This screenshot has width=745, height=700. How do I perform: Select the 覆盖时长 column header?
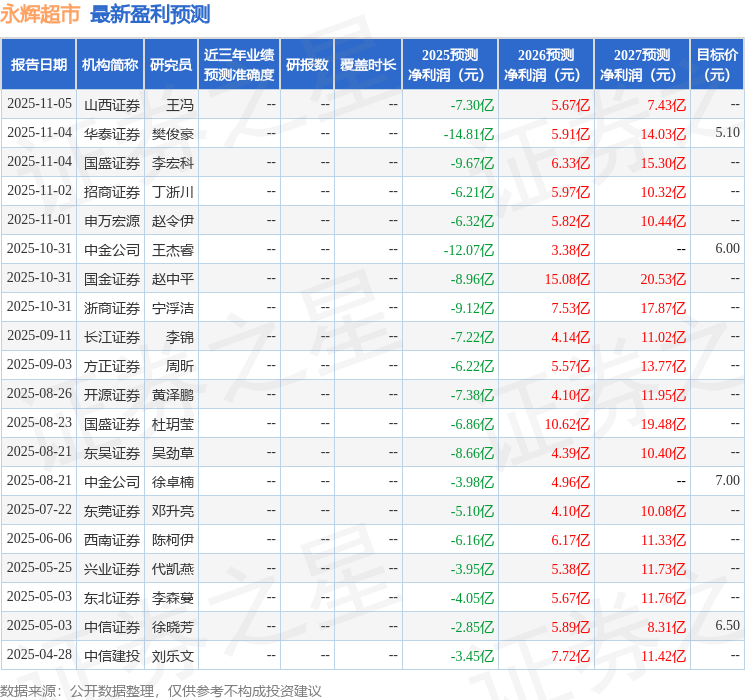coord(368,65)
